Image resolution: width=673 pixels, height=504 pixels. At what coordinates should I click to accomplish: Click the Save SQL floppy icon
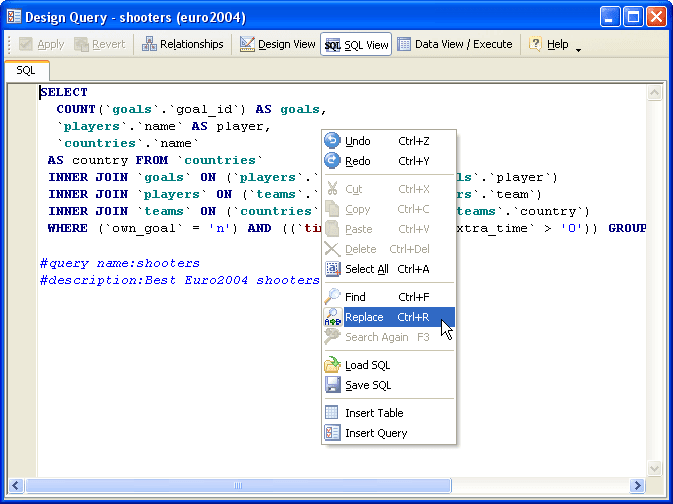332,385
